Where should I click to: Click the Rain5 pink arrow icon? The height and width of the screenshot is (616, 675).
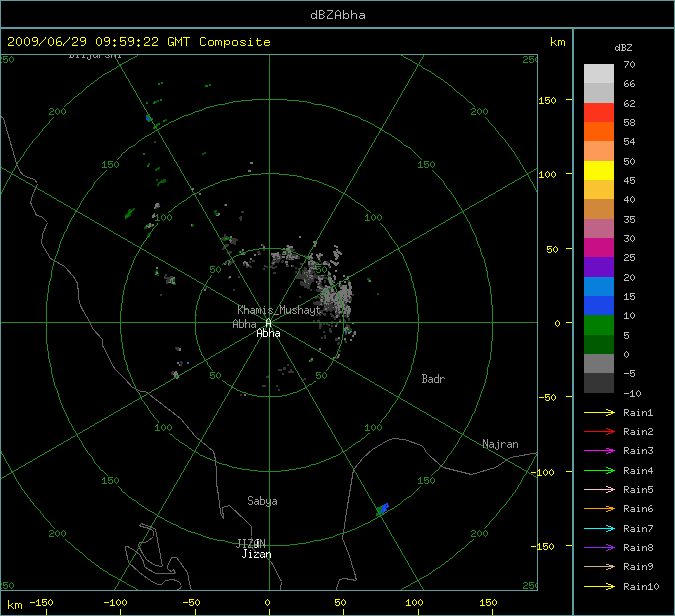point(599,489)
